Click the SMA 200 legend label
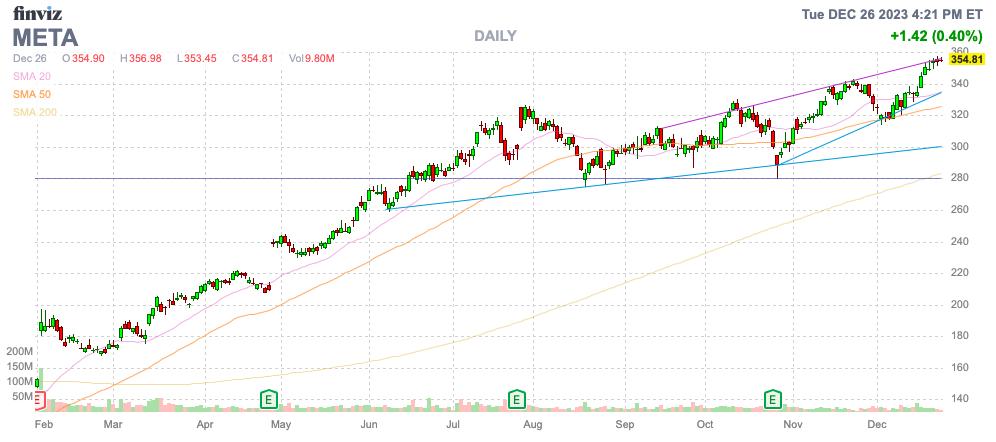996x442 pixels. [x=35, y=113]
